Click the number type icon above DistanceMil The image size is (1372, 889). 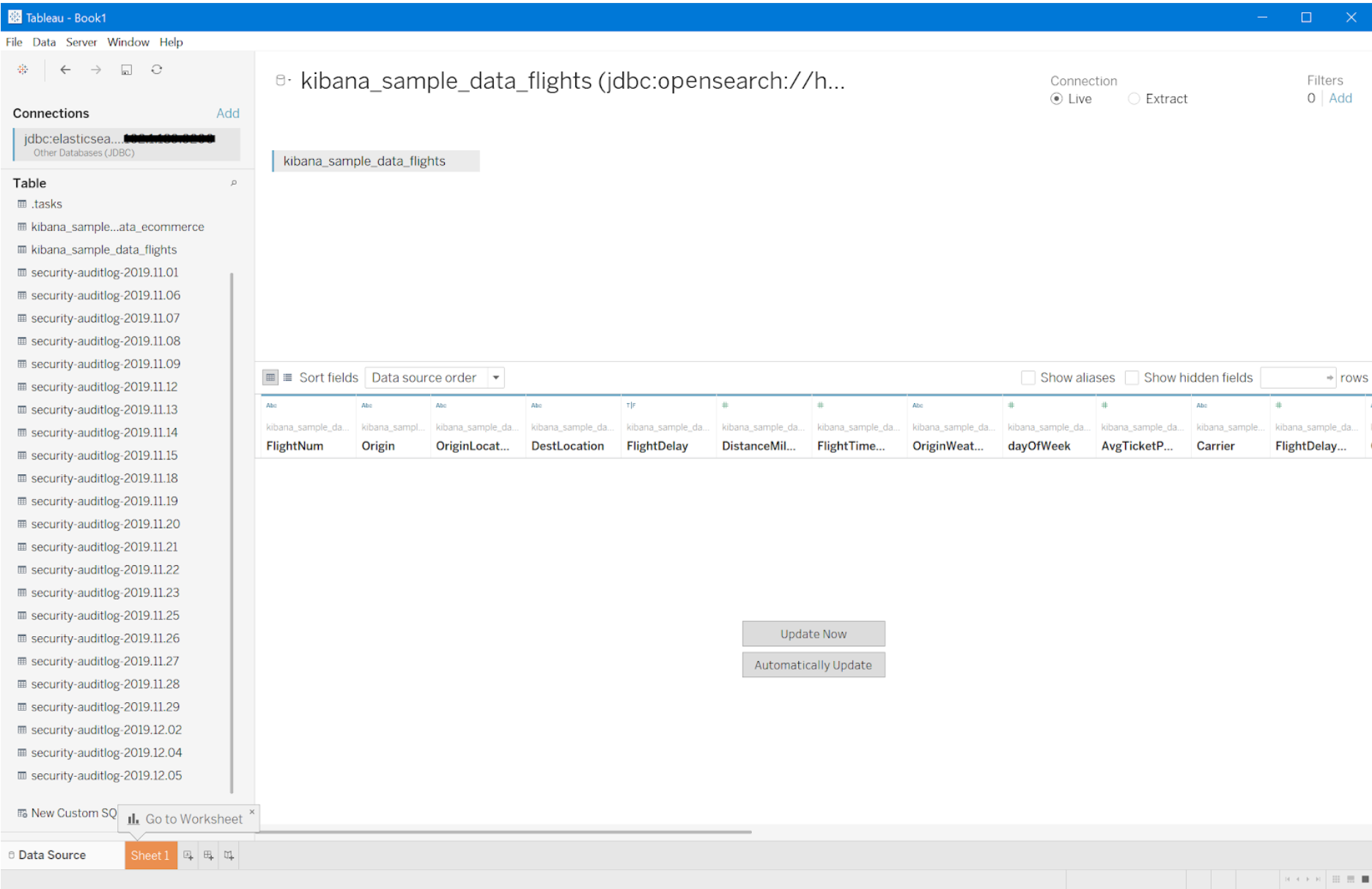(725, 405)
